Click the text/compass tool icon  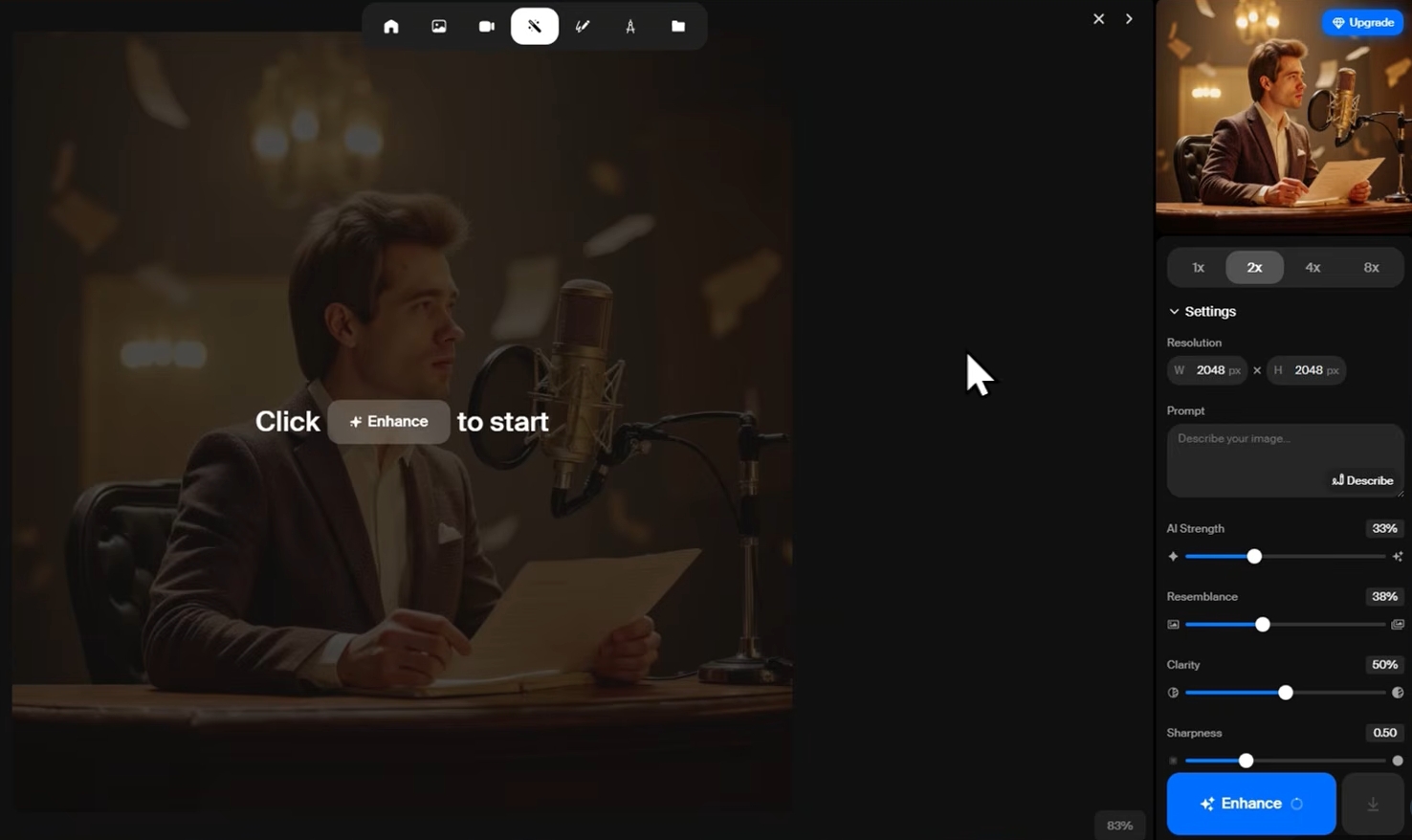point(630,27)
